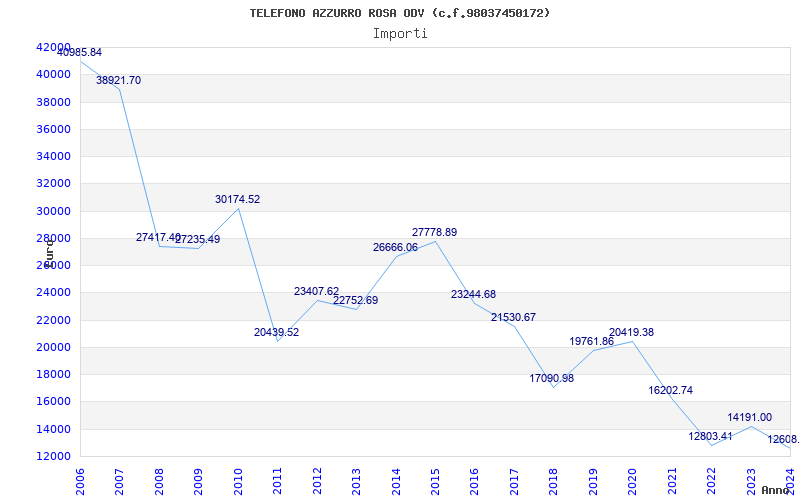This screenshot has height=500, width=800.
Task: Click the 16000 y-axis value
Action: point(54,402)
